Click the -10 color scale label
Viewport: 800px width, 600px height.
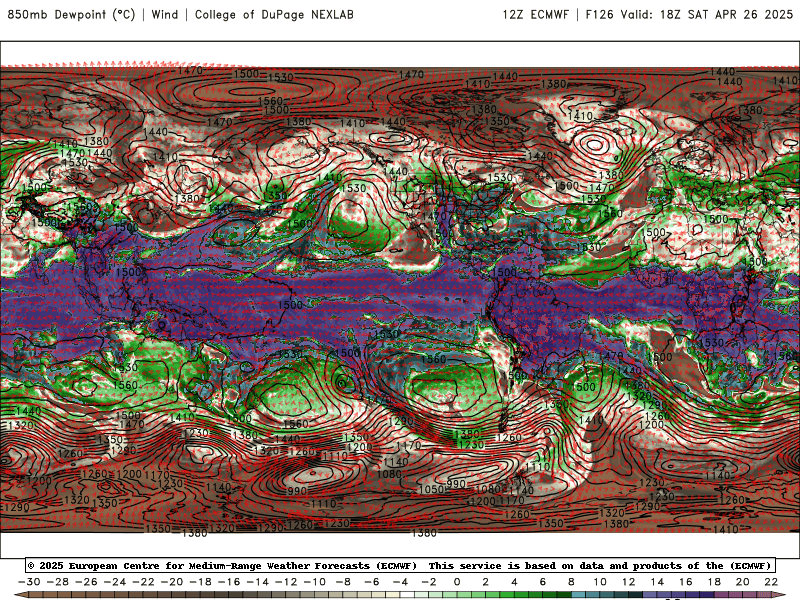point(315,582)
